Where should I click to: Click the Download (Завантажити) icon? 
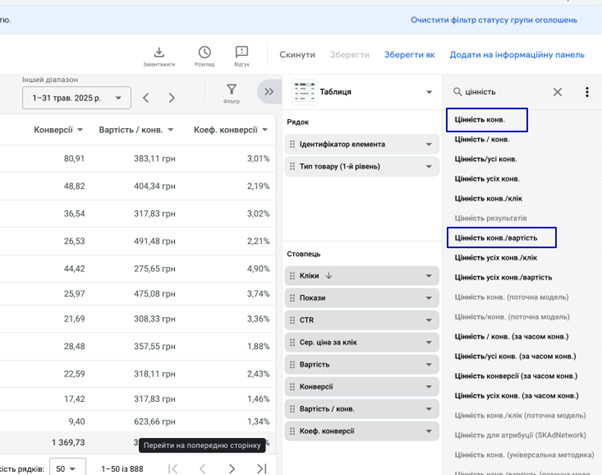158,52
